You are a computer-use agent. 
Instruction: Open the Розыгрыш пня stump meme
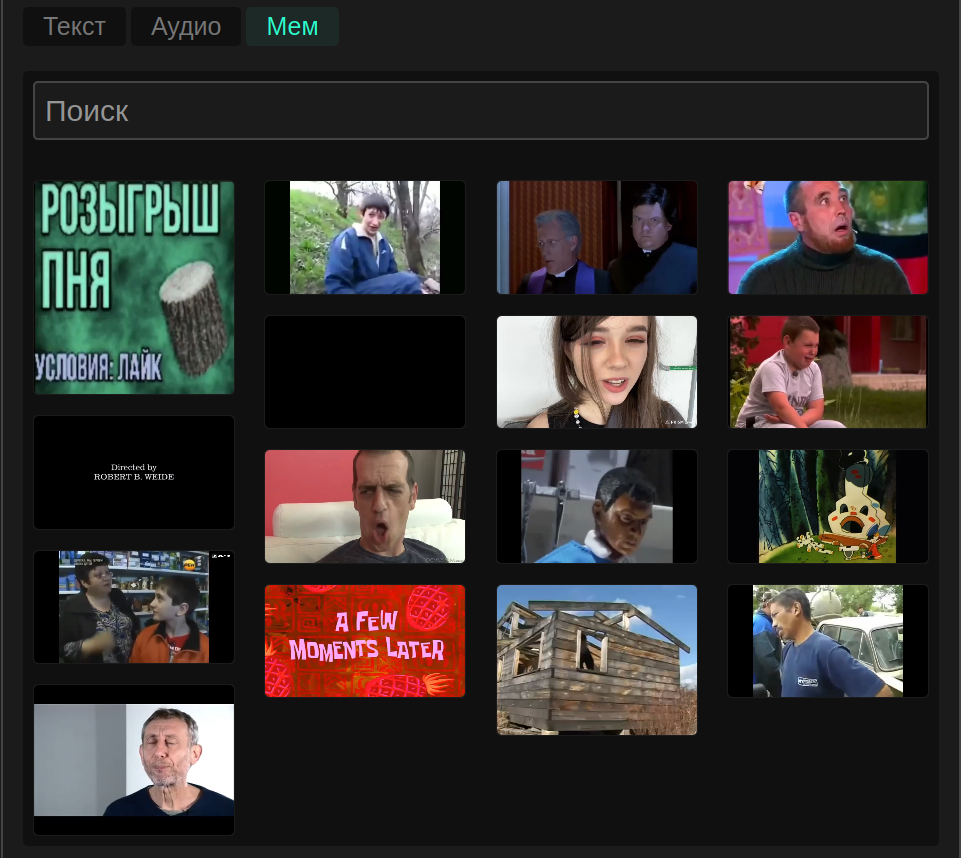pyautogui.click(x=134, y=287)
